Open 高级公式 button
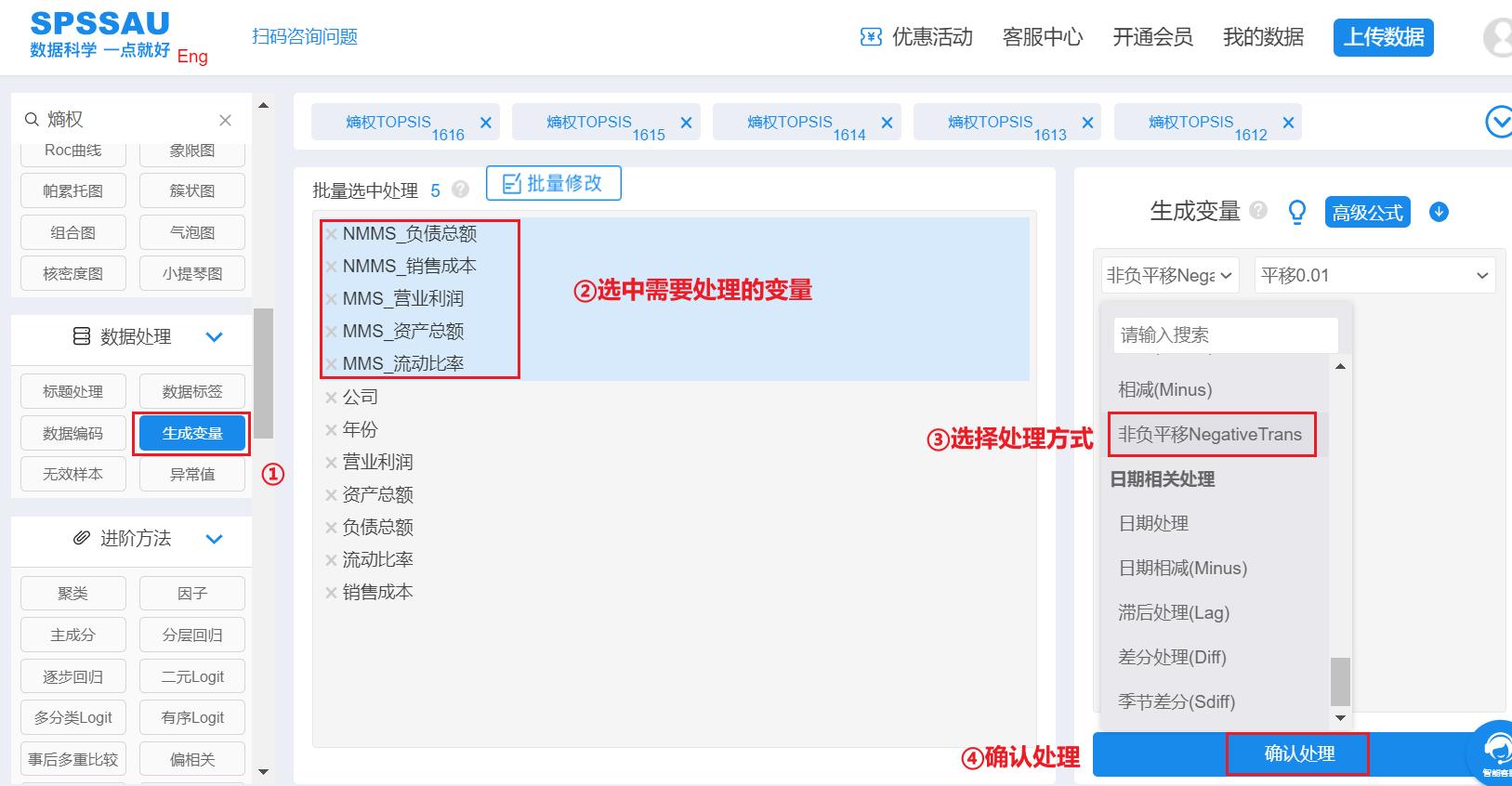Screen dimensions: 1512x786 [x=1367, y=213]
